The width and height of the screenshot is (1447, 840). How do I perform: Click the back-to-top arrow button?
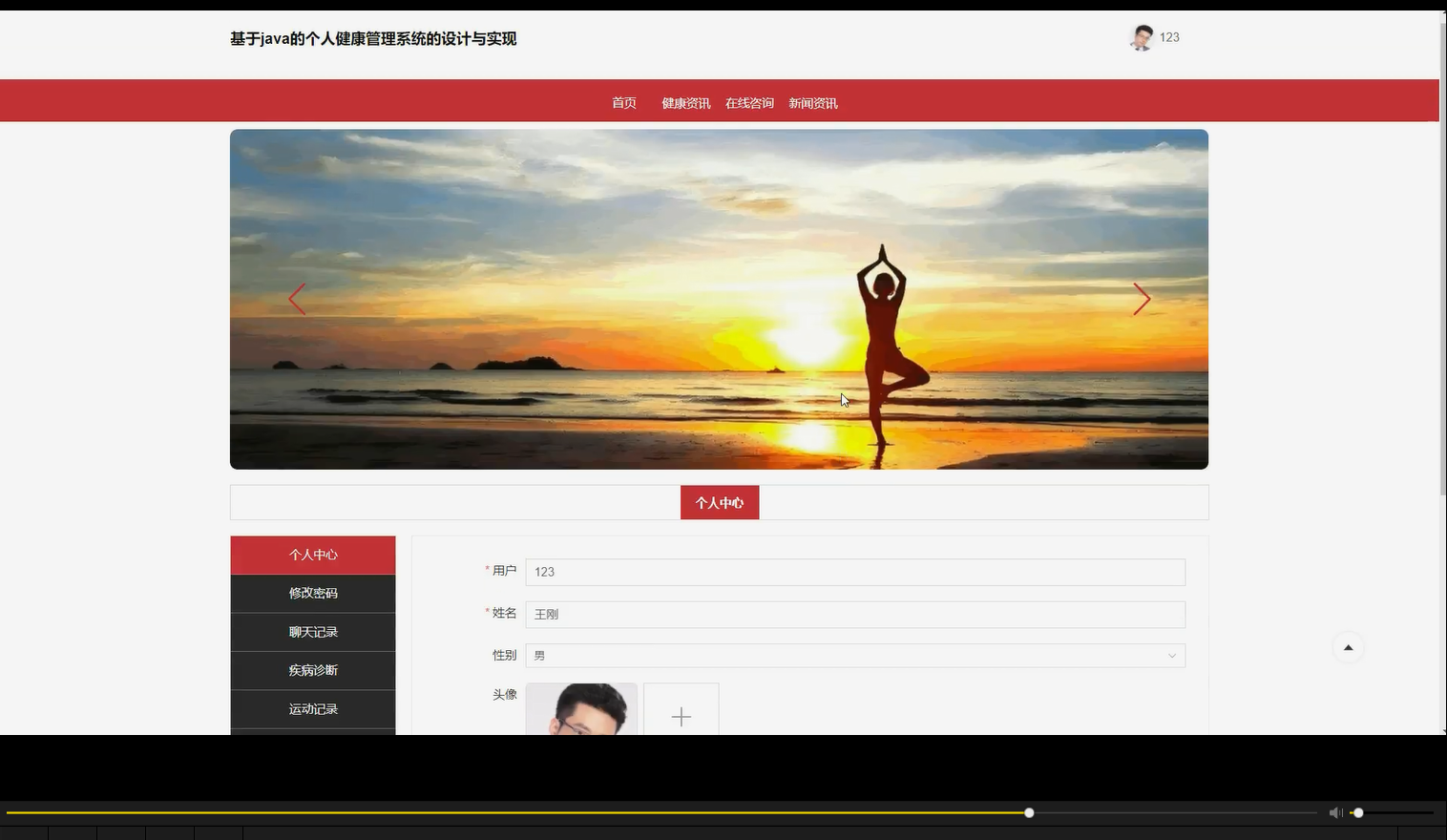click(1348, 647)
